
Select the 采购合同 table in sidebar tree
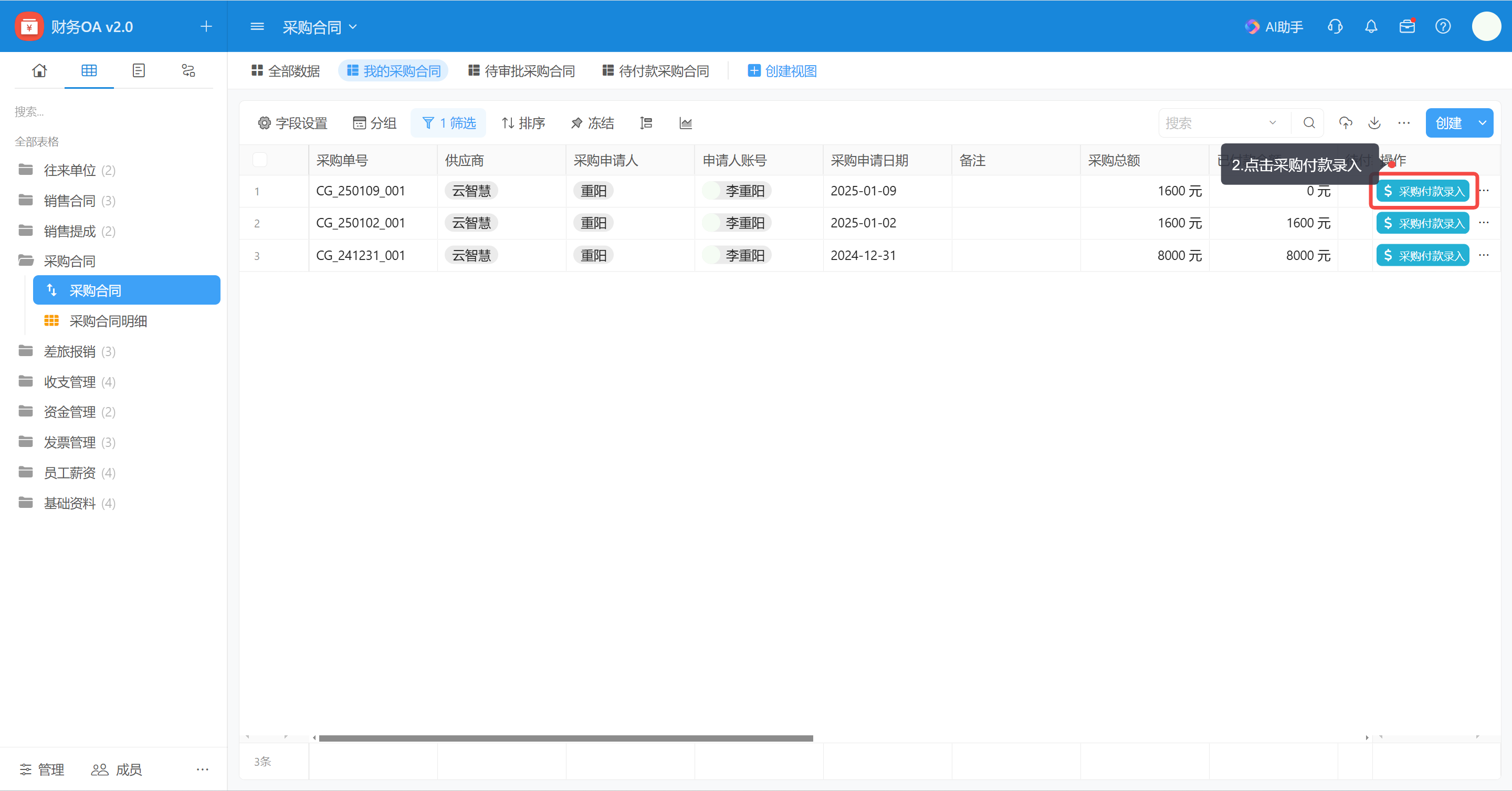(x=127, y=290)
